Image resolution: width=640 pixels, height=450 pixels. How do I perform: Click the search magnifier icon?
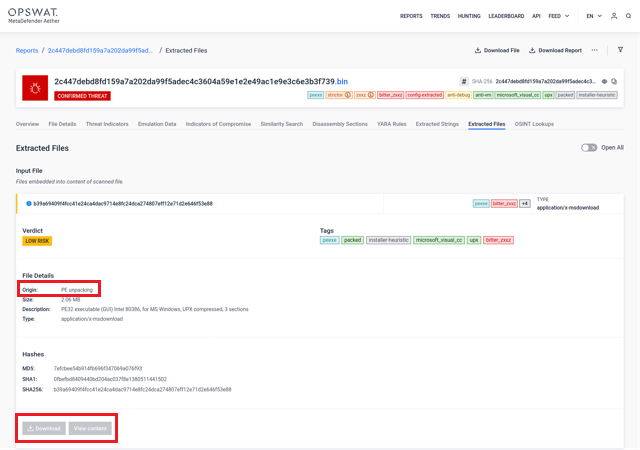pyautogui.click(x=629, y=16)
